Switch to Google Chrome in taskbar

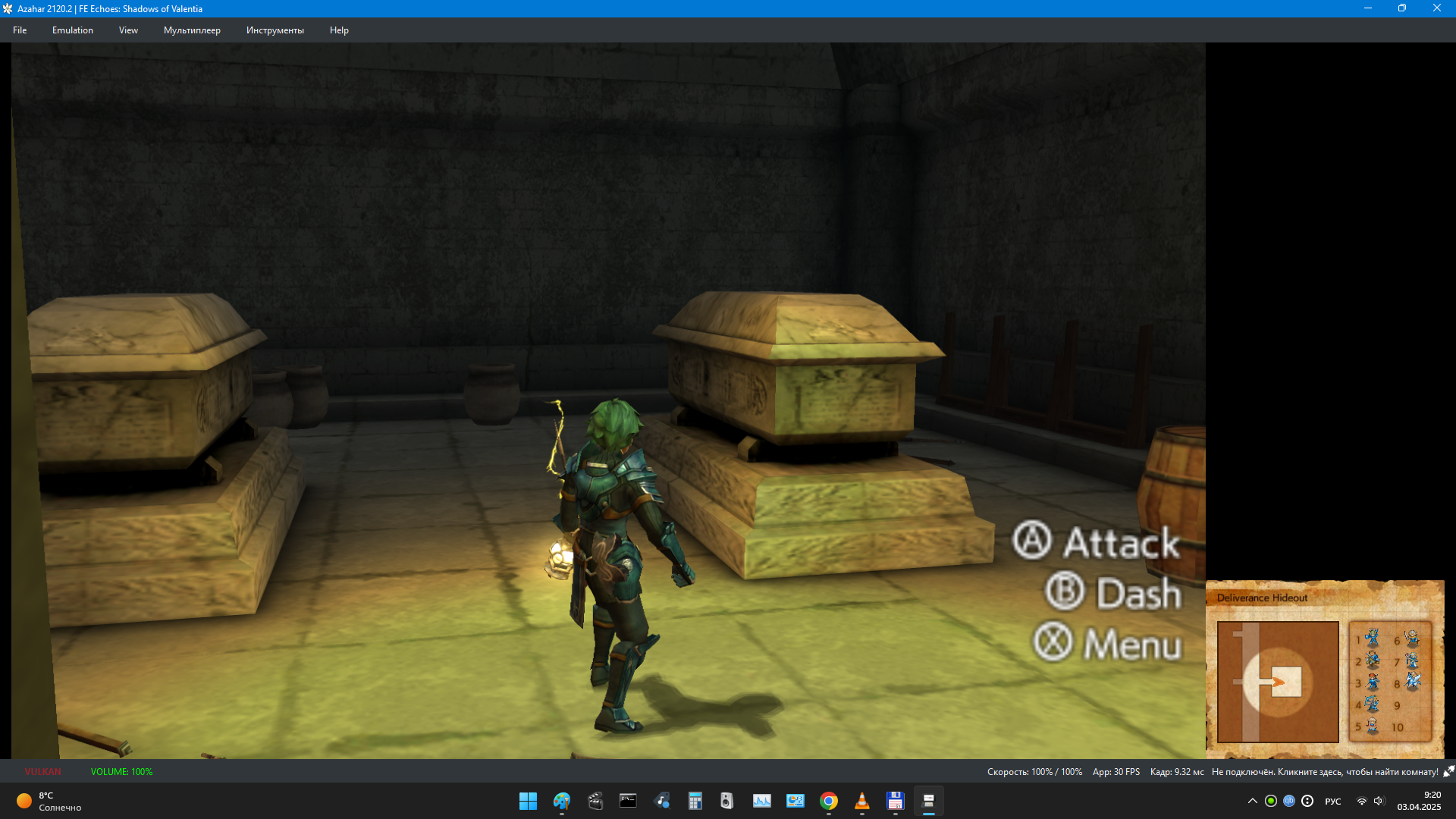click(x=828, y=801)
